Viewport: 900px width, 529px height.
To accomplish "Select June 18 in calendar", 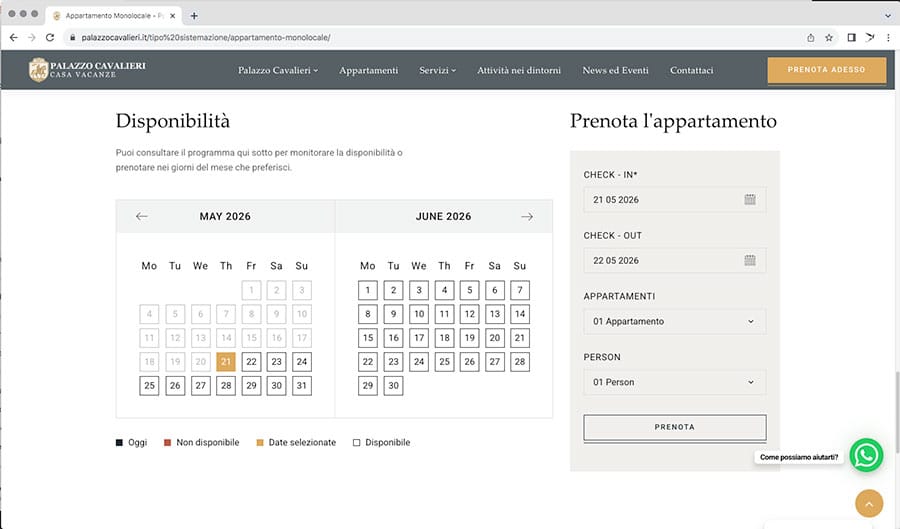I will tap(444, 337).
